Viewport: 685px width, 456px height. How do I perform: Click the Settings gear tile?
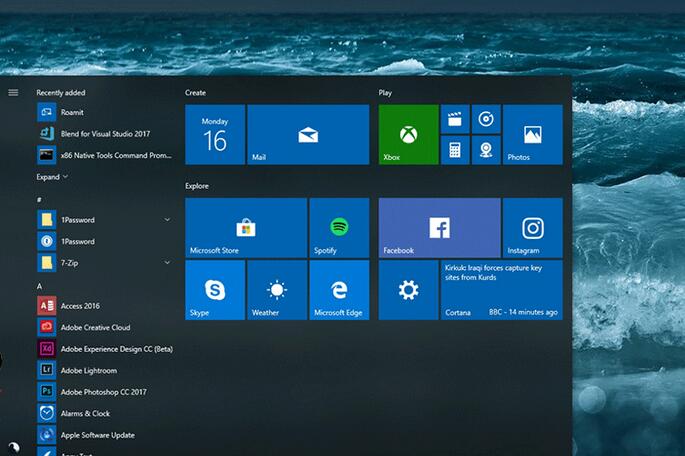point(408,290)
